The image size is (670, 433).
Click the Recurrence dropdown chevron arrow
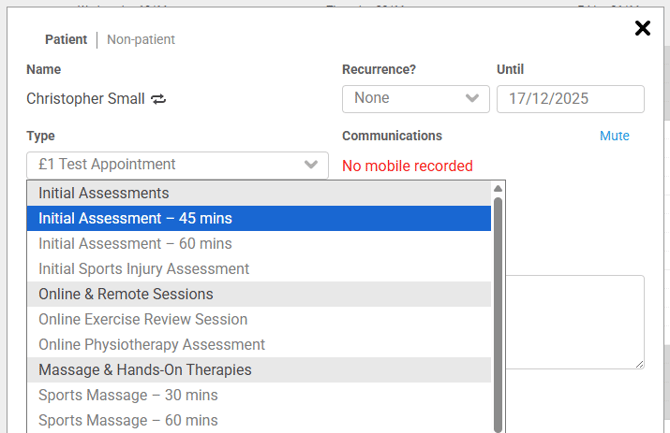coord(472,99)
